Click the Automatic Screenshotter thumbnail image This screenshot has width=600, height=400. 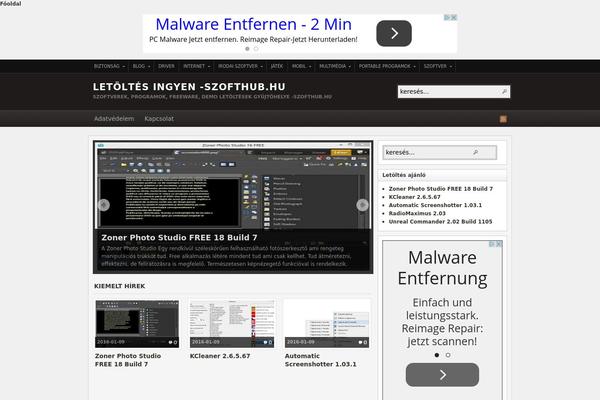tap(327, 324)
